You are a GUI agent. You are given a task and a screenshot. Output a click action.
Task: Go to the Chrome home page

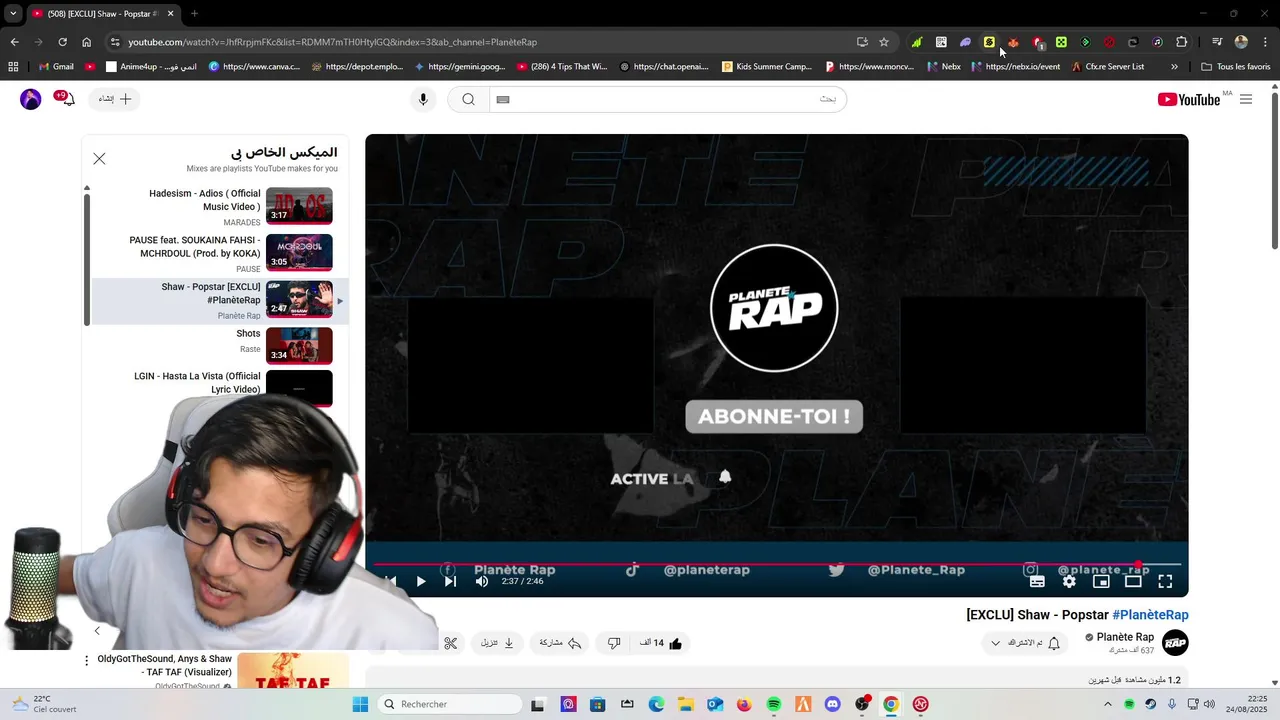[86, 42]
